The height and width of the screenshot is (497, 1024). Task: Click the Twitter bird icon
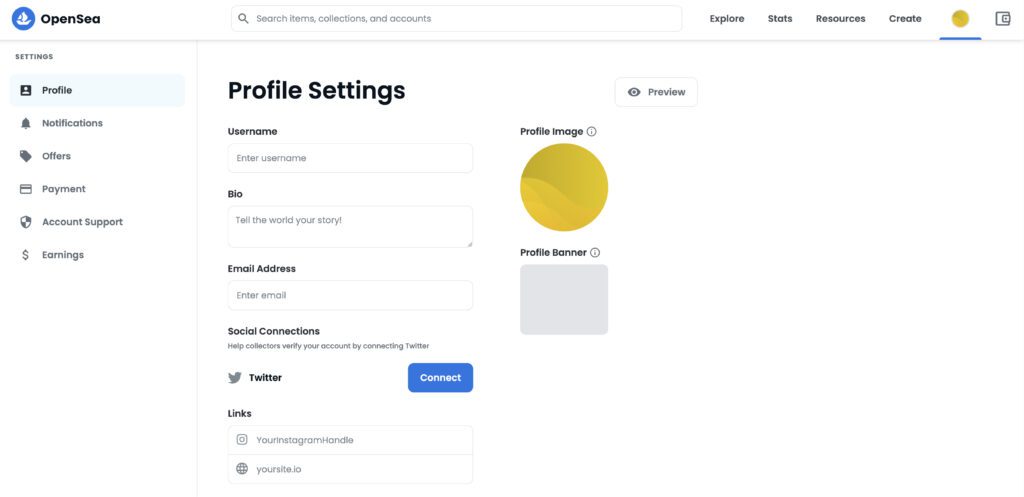(235, 378)
